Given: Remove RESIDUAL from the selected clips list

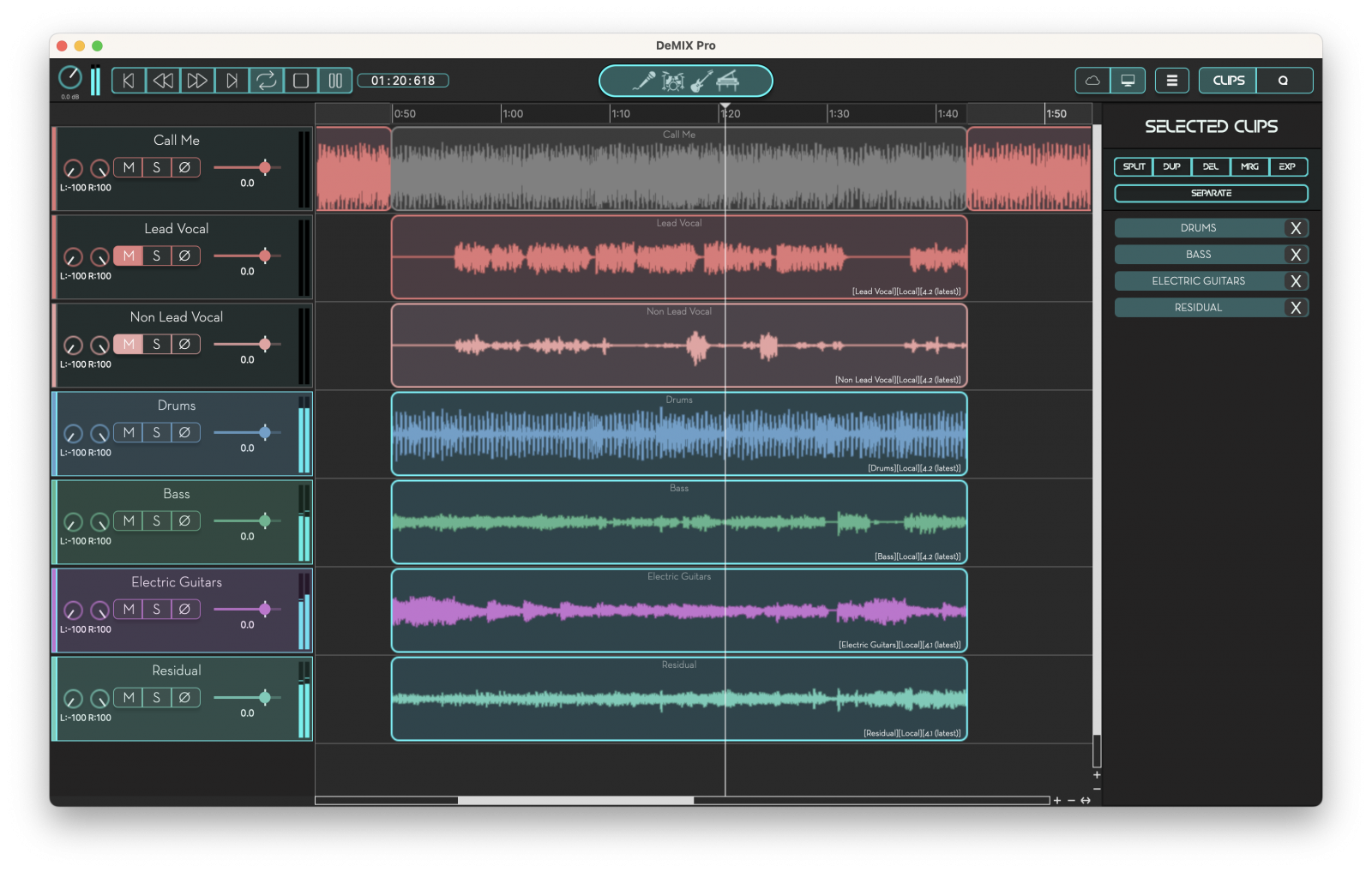Looking at the screenshot, I should tap(1297, 307).
